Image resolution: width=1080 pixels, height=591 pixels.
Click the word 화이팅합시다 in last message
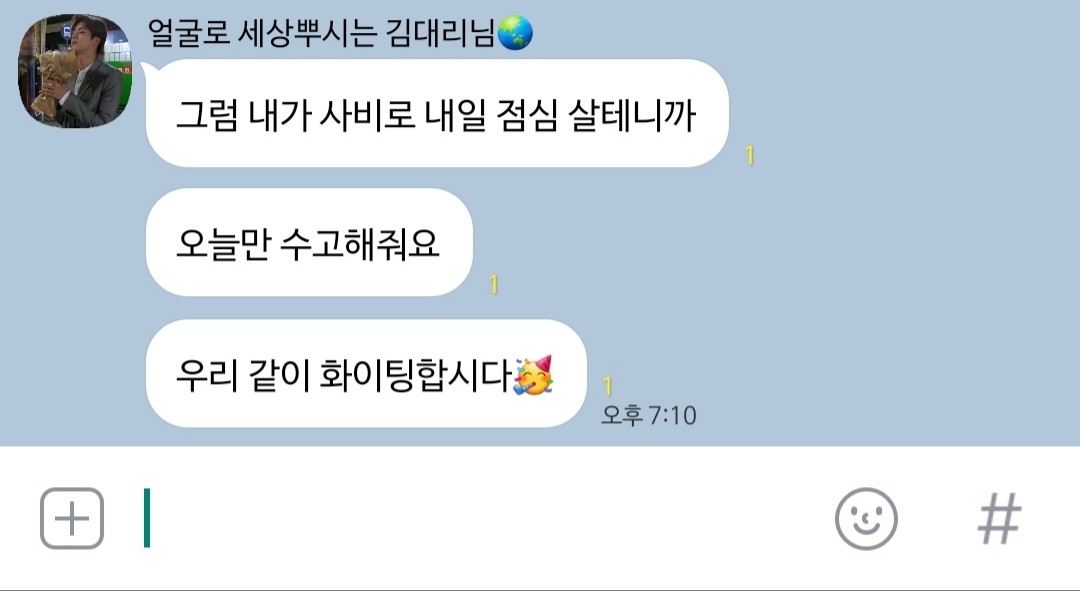(415, 375)
